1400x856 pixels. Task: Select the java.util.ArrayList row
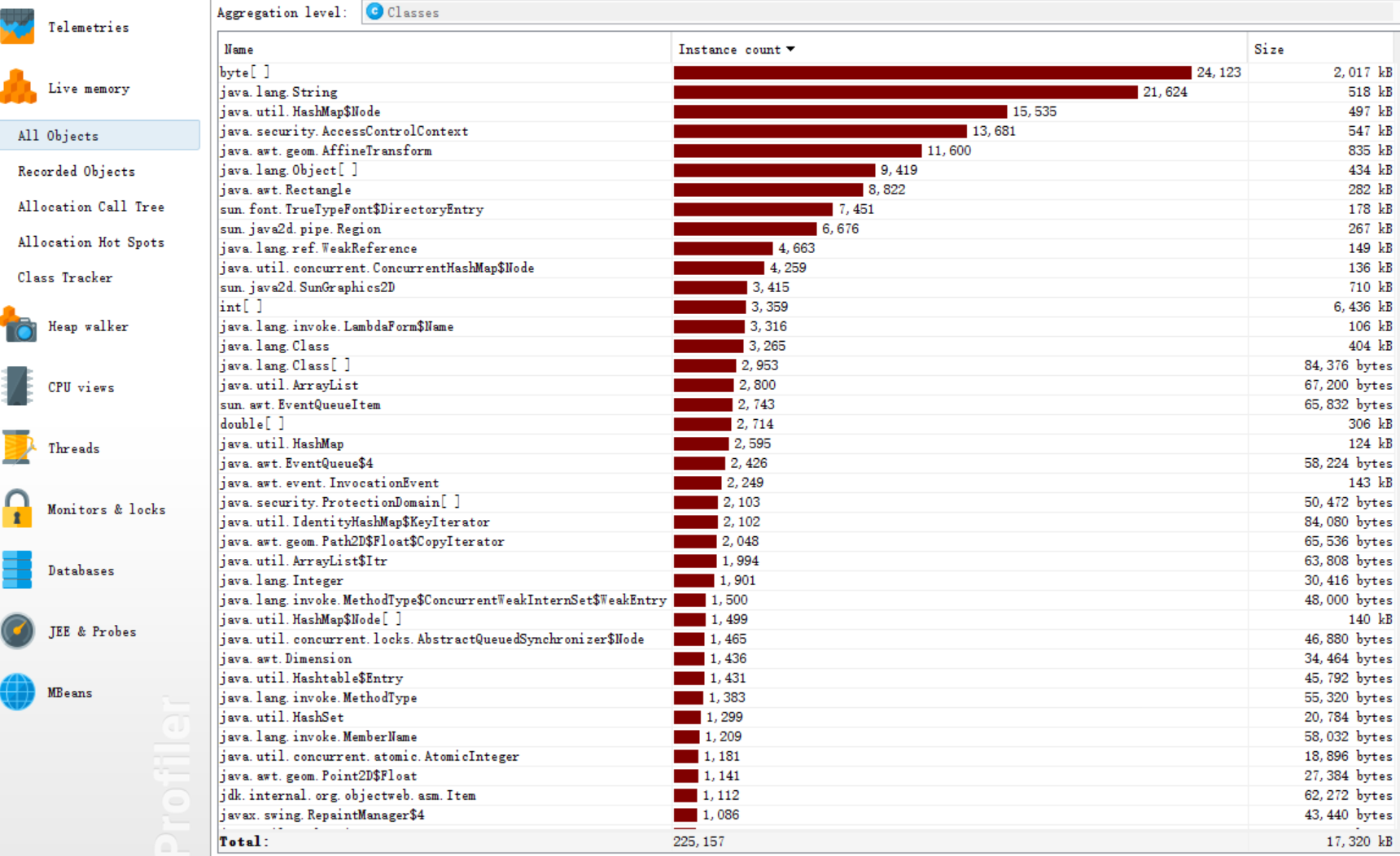(807, 385)
